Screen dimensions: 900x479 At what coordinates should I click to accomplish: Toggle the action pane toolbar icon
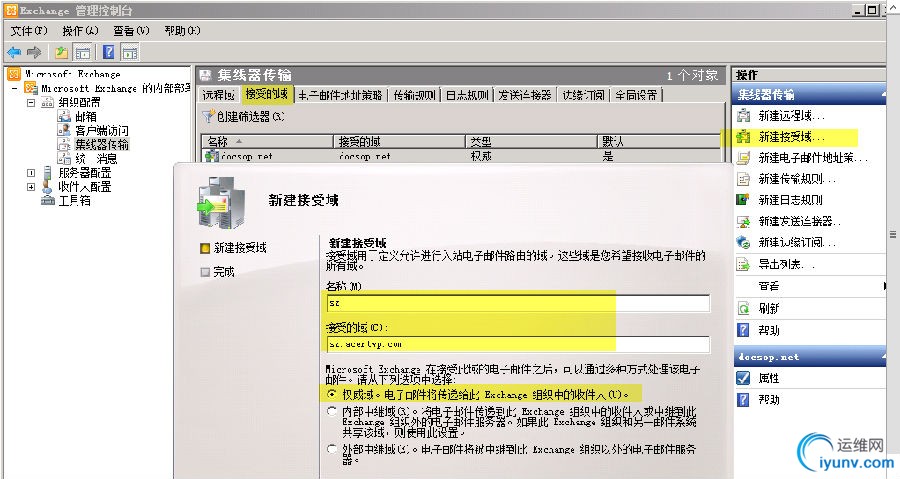coord(130,53)
